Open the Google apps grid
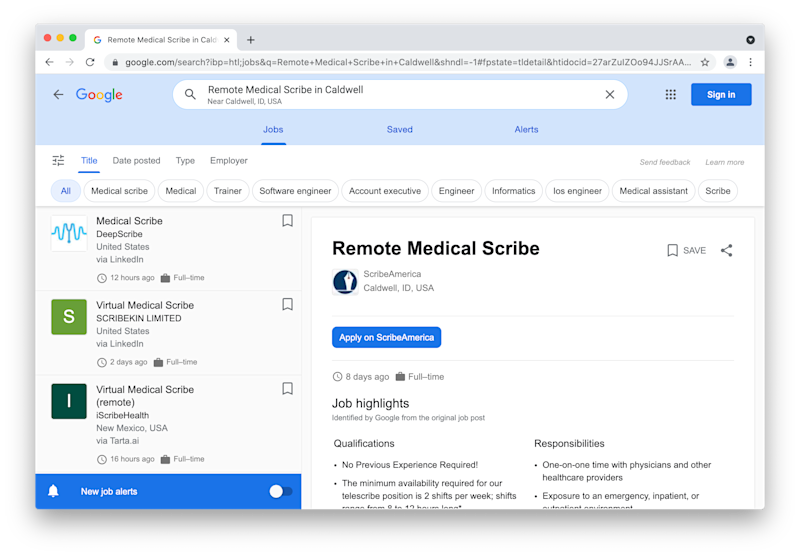The image size is (800, 556). 670,94
